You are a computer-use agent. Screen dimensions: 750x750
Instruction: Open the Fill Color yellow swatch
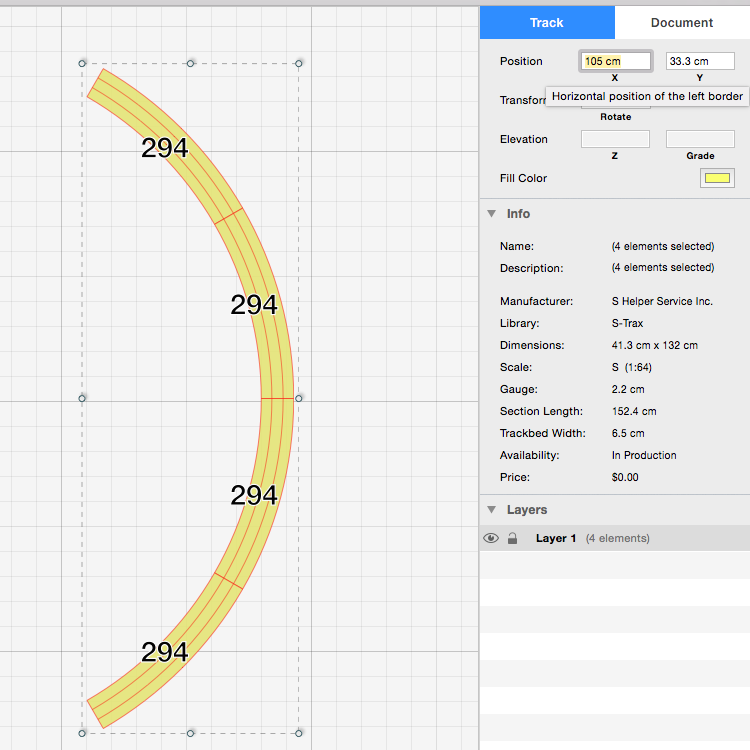[x=717, y=178]
